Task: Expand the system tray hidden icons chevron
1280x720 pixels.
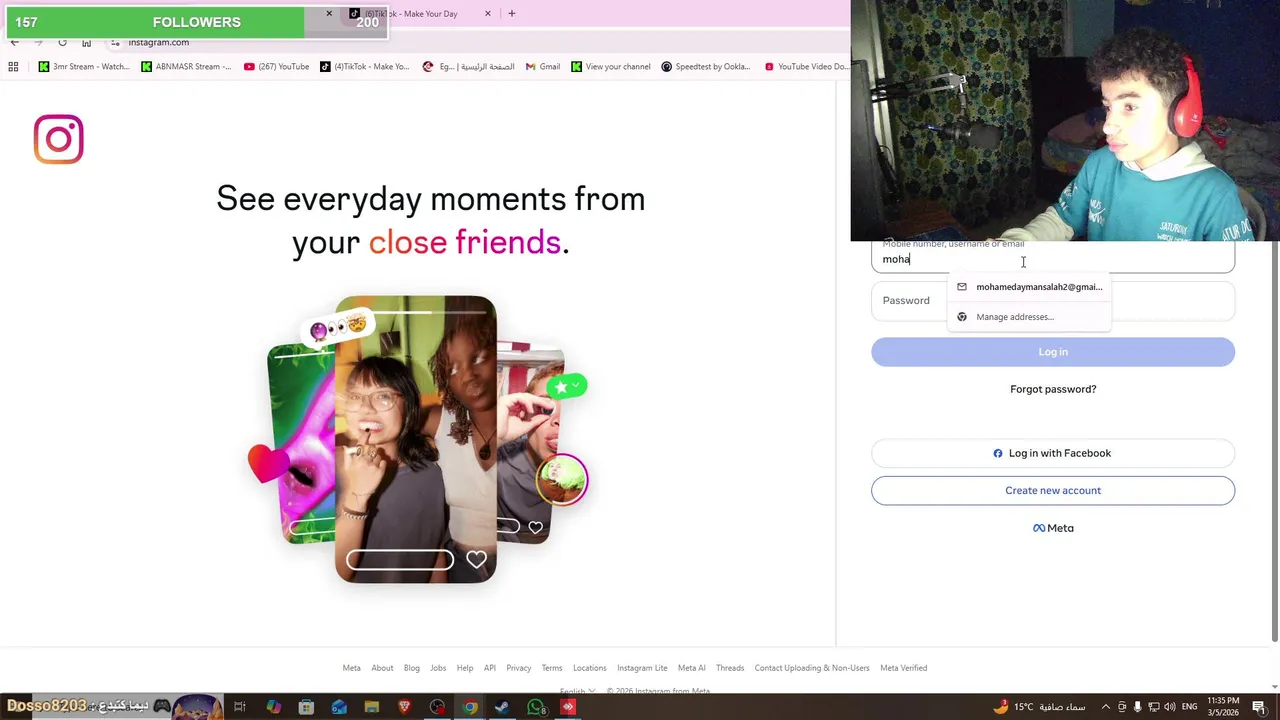Action: [x=1106, y=707]
